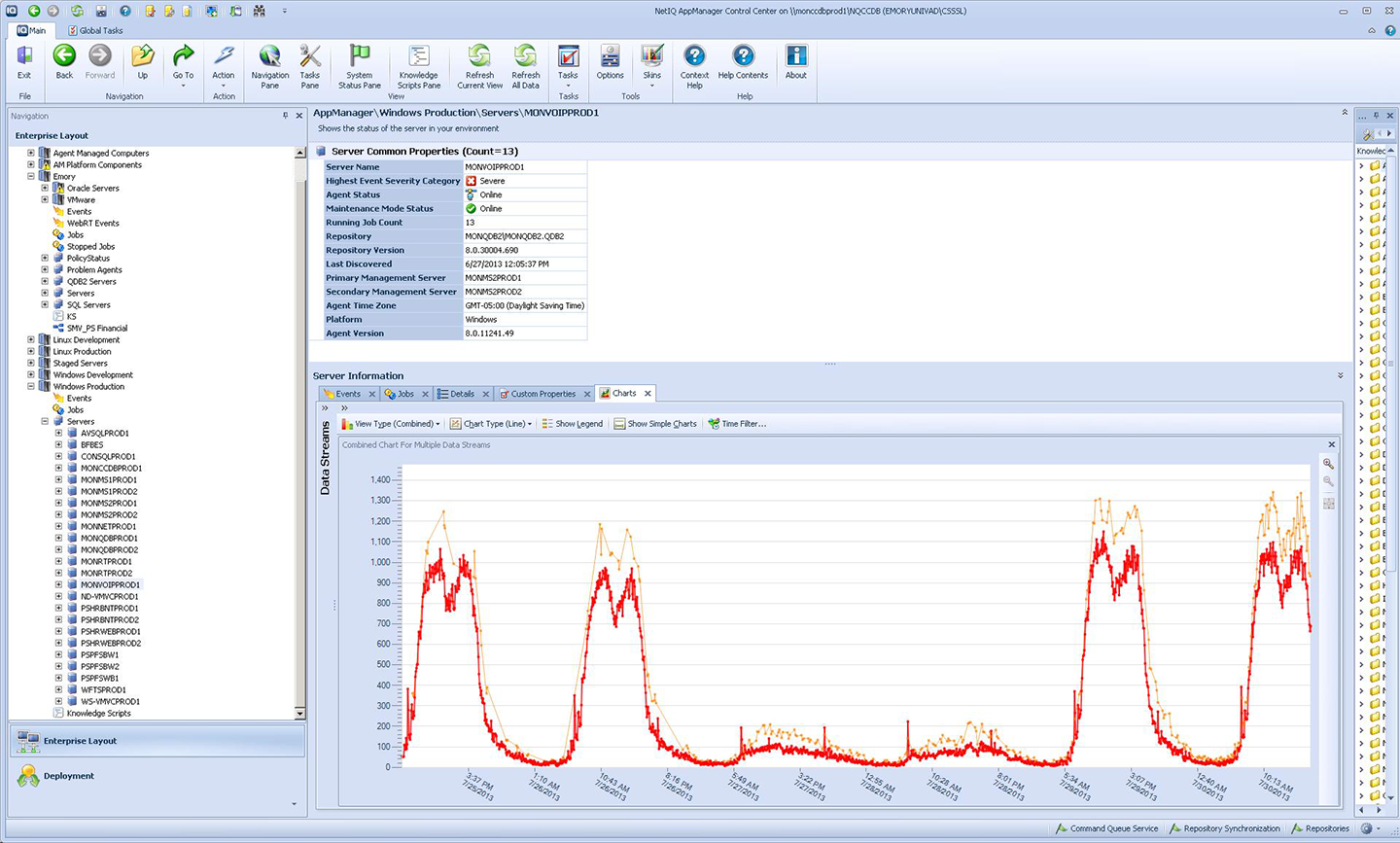Toggle Show Legend on the chart
Viewport: 1400px width, 843px height.
click(x=573, y=424)
